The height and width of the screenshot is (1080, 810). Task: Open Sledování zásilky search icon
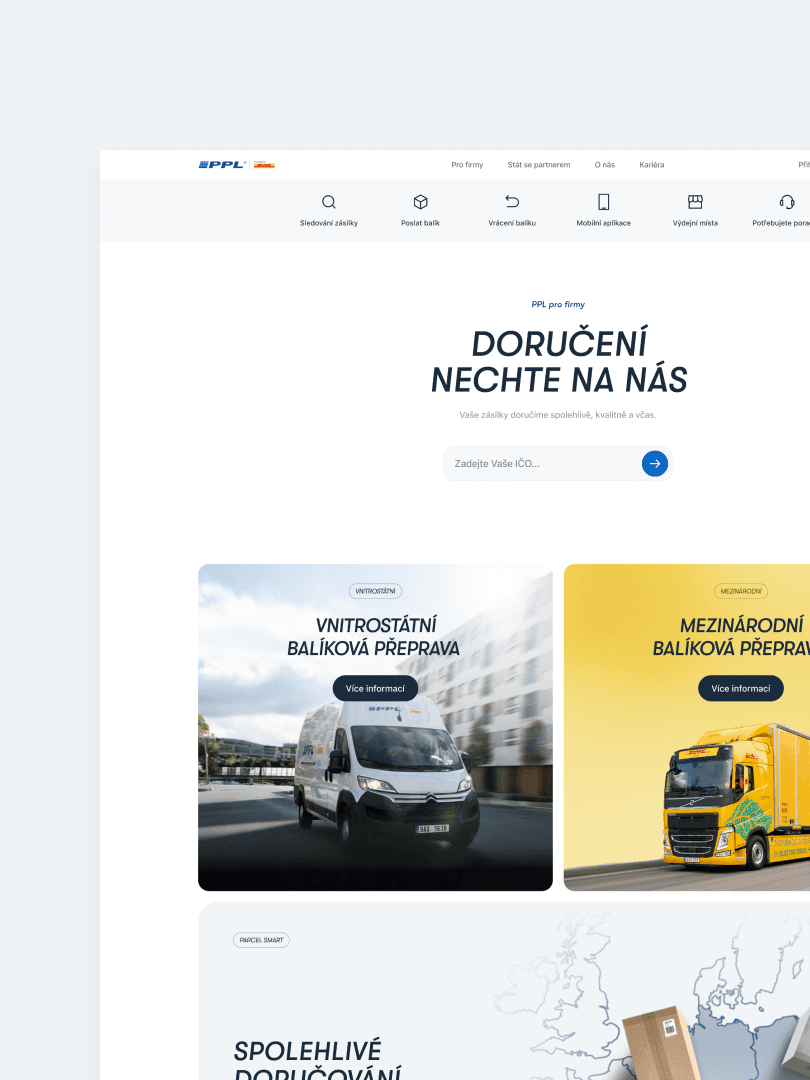coord(329,202)
